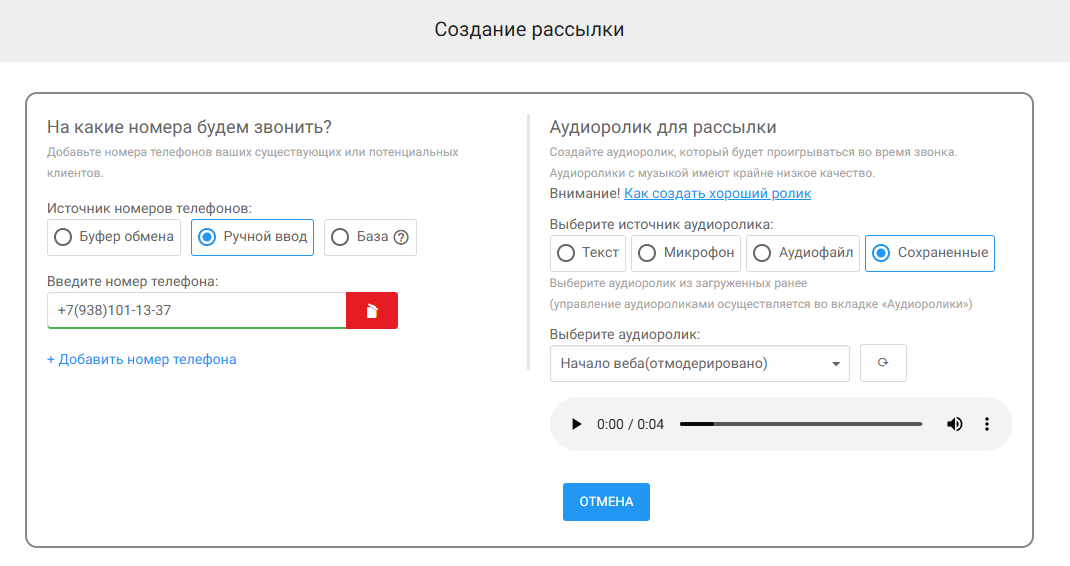Refresh the audio clip list
Image resolution: width=1070 pixels, height=566 pixels.
coord(883,363)
